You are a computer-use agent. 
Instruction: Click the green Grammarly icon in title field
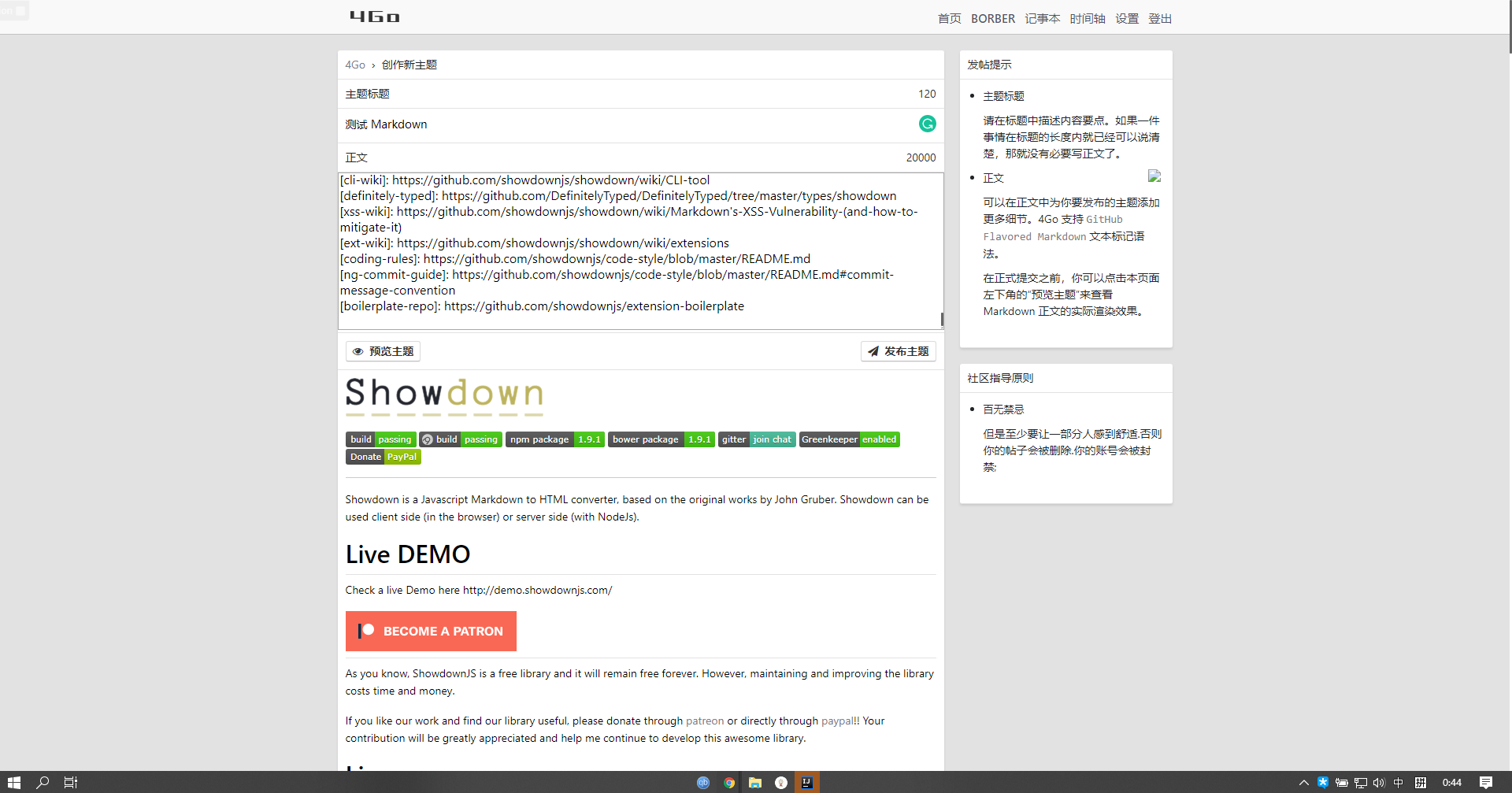click(928, 124)
